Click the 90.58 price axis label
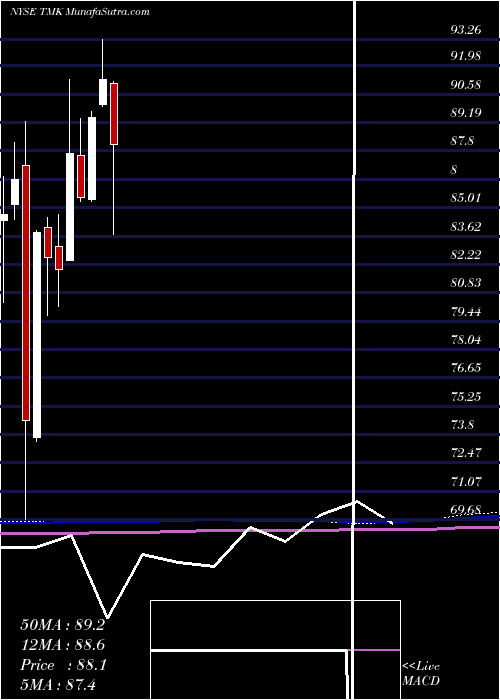Viewport: 500px width, 700px height. [x=467, y=84]
